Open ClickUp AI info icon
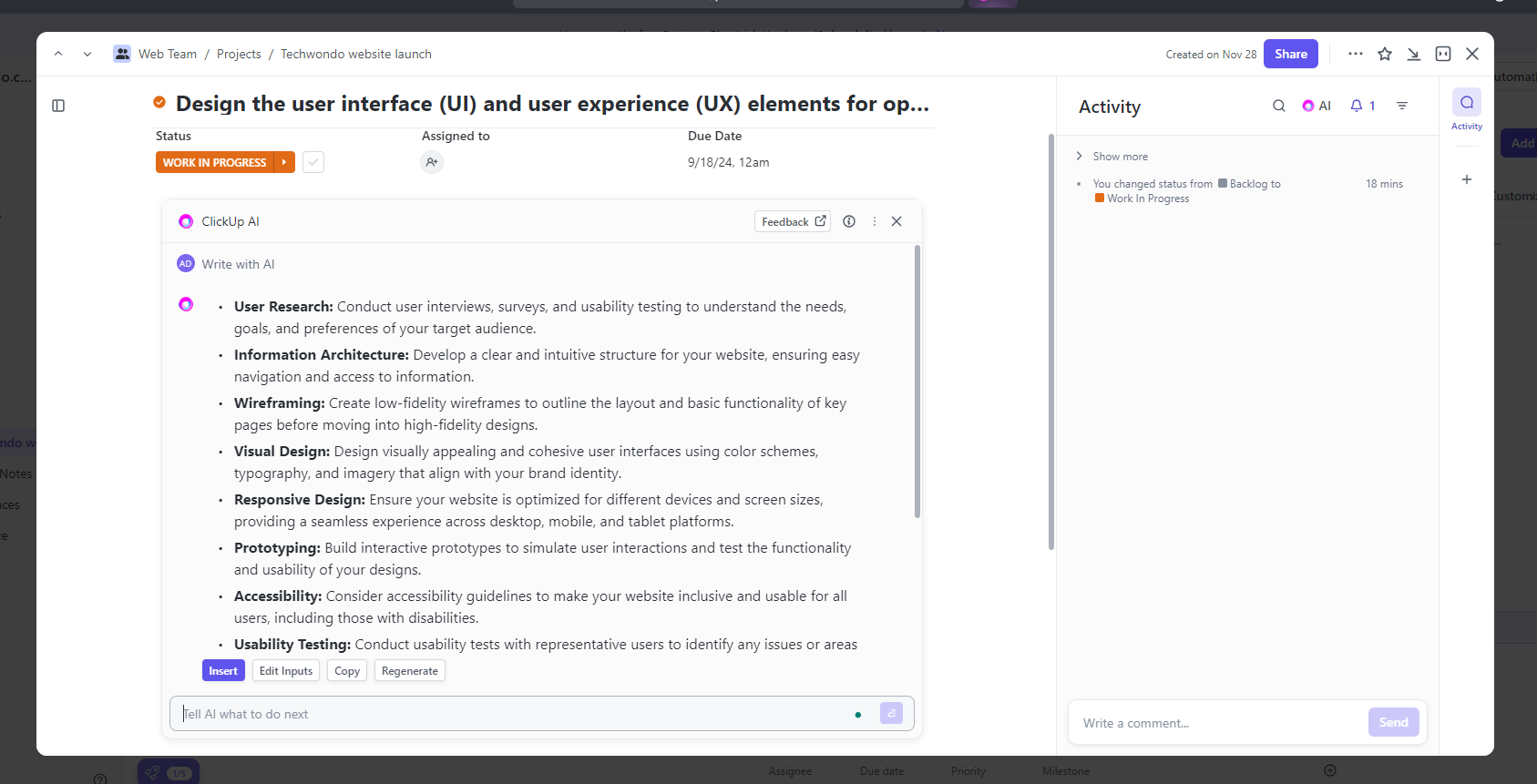This screenshot has height=784, width=1537. 849,221
